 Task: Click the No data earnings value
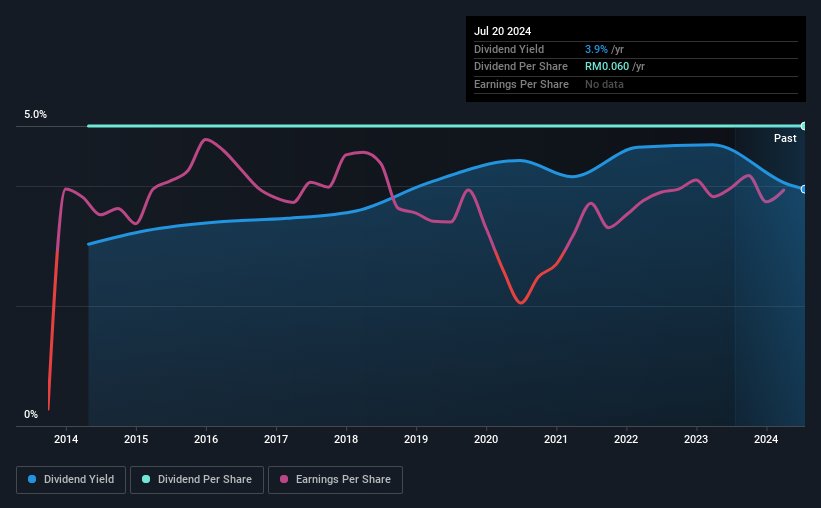pyautogui.click(x=604, y=84)
